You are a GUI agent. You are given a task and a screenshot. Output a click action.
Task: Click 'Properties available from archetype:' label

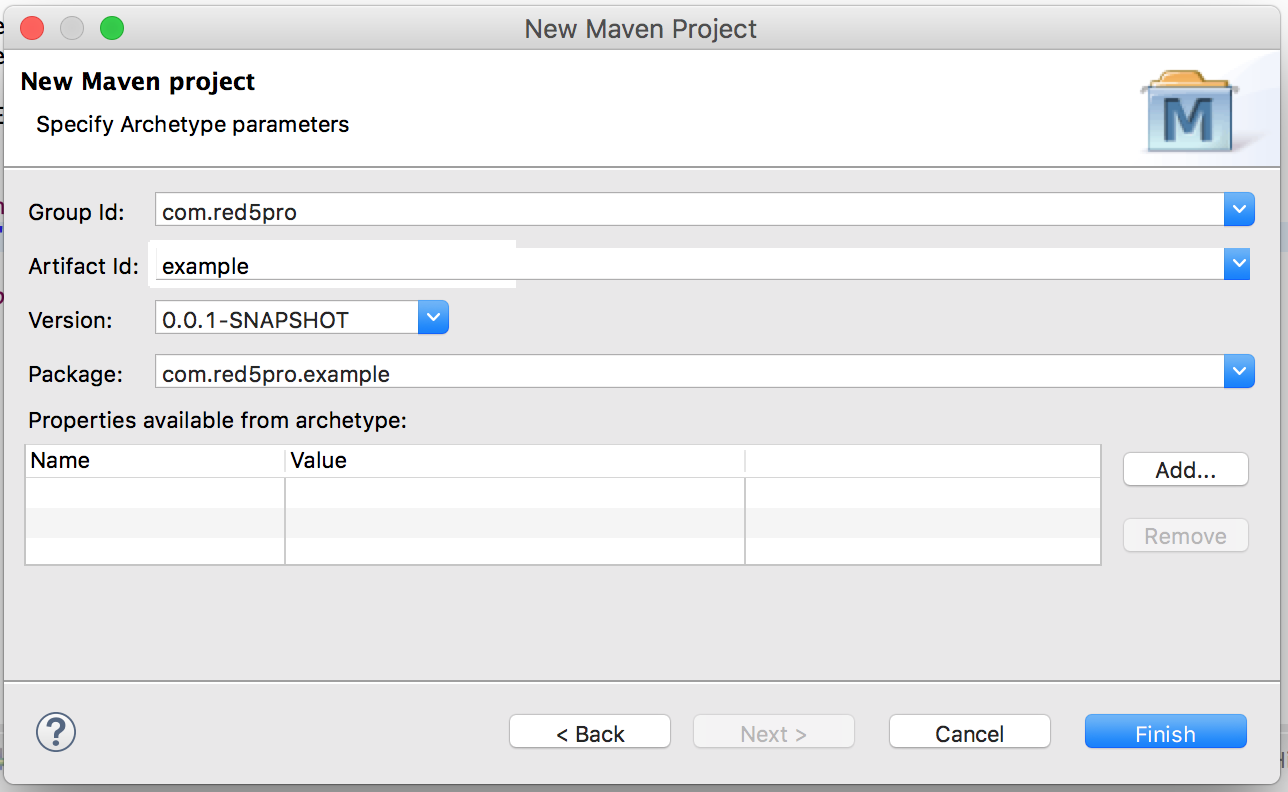coord(218,420)
